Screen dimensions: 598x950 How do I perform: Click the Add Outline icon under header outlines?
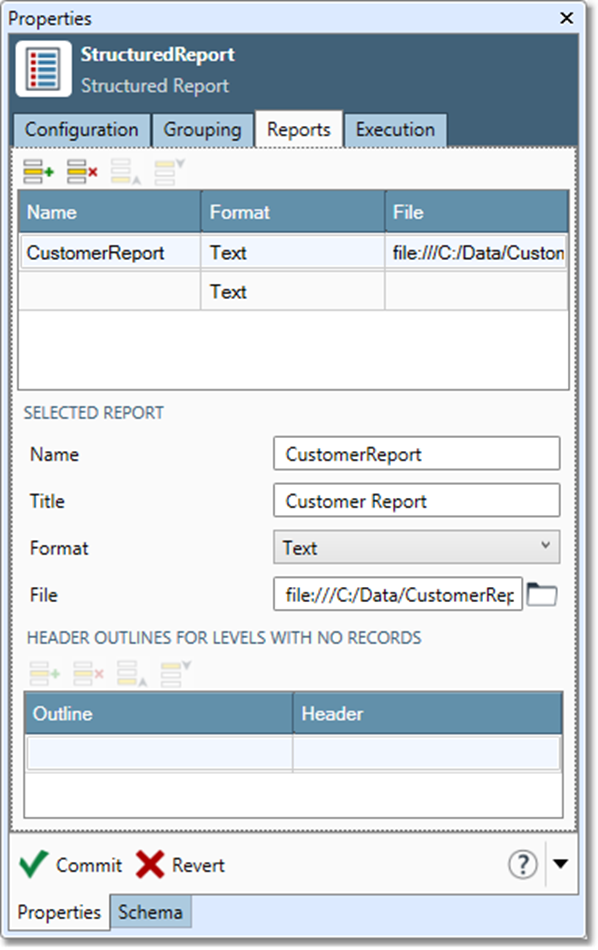44,674
